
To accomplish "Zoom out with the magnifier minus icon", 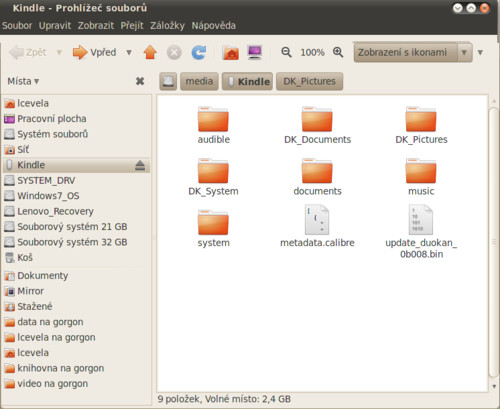I will pyautogui.click(x=286, y=52).
